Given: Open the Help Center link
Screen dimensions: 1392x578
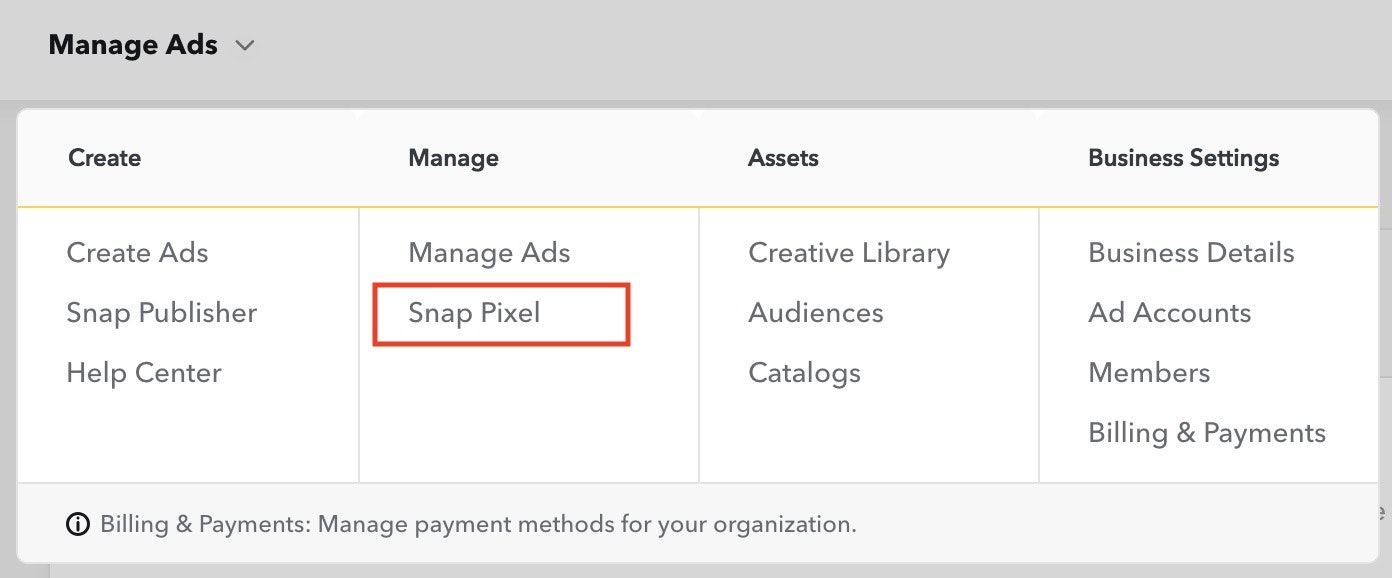Looking at the screenshot, I should tap(143, 373).
